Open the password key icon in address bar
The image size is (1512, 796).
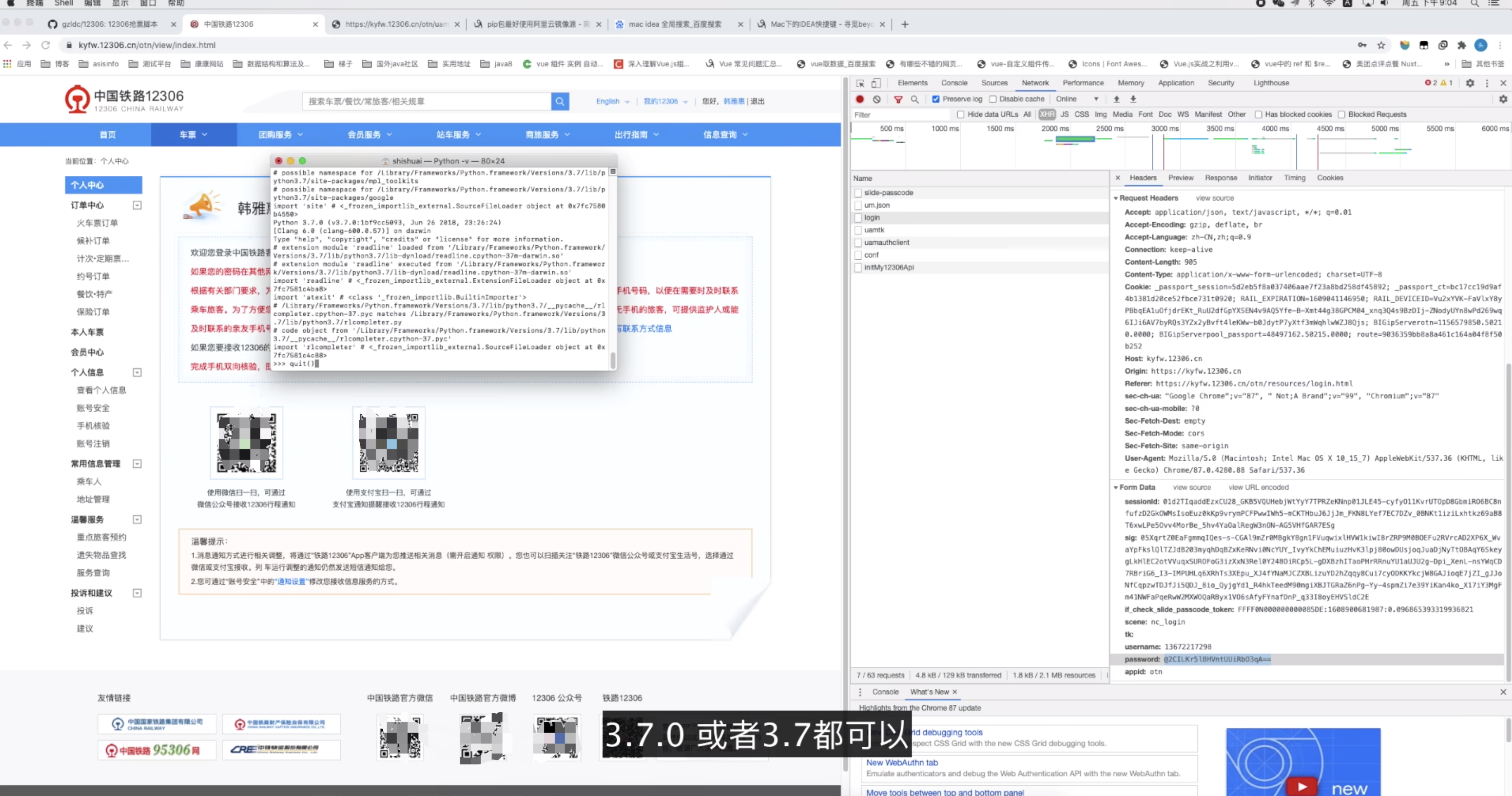1362,45
